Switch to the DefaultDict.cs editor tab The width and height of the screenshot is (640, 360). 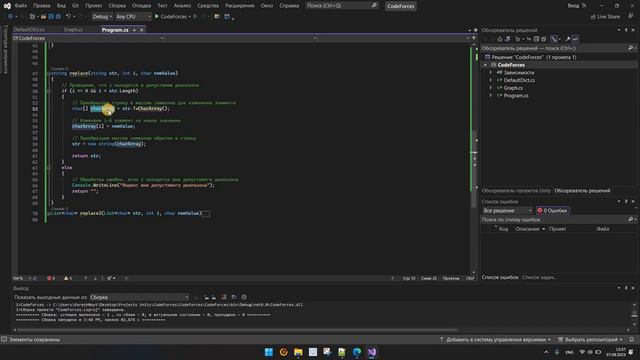pos(29,30)
